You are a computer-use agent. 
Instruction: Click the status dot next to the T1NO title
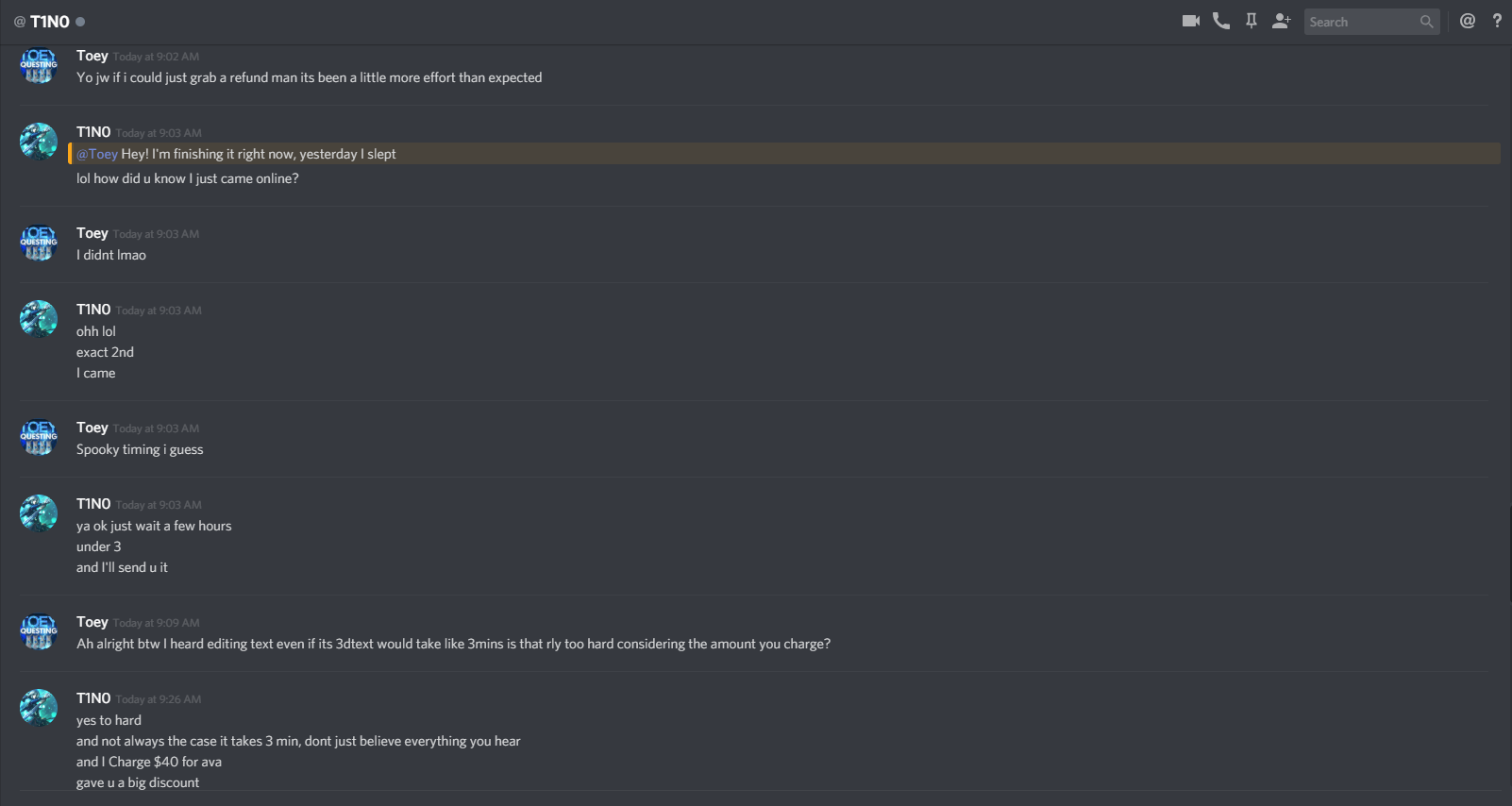click(x=80, y=22)
